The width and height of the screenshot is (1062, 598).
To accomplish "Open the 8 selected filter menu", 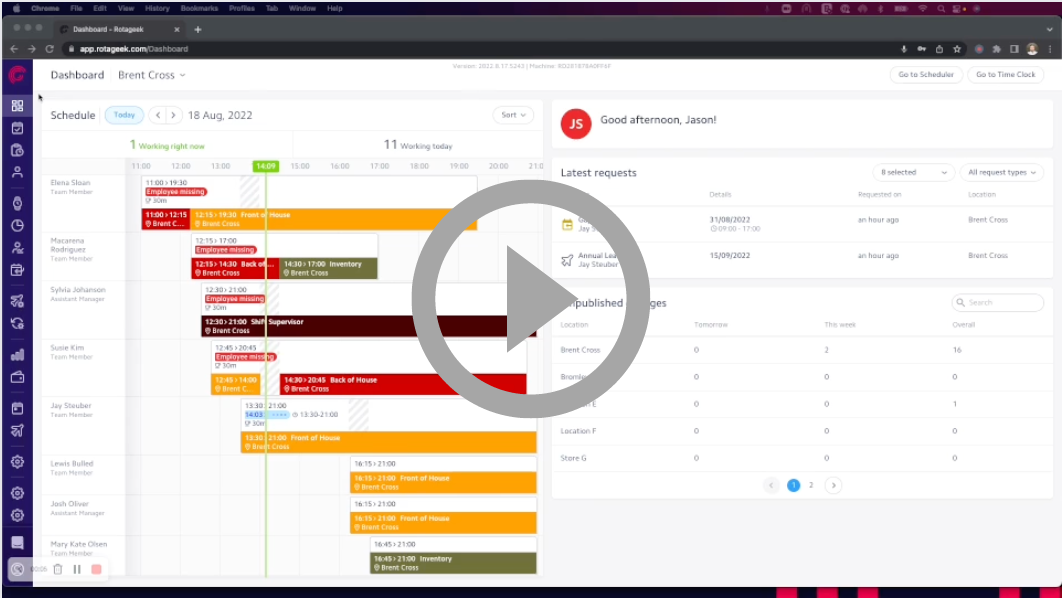I will coord(913,172).
